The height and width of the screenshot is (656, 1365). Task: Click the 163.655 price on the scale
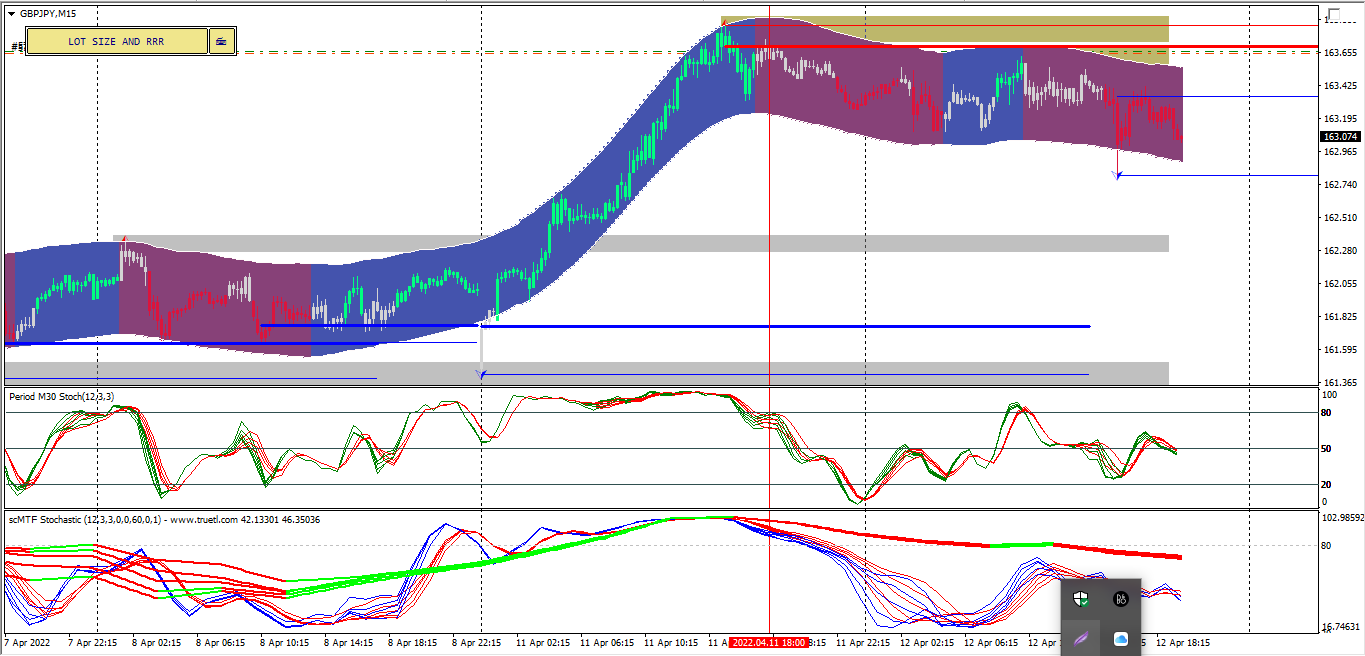pyautogui.click(x=1340, y=52)
